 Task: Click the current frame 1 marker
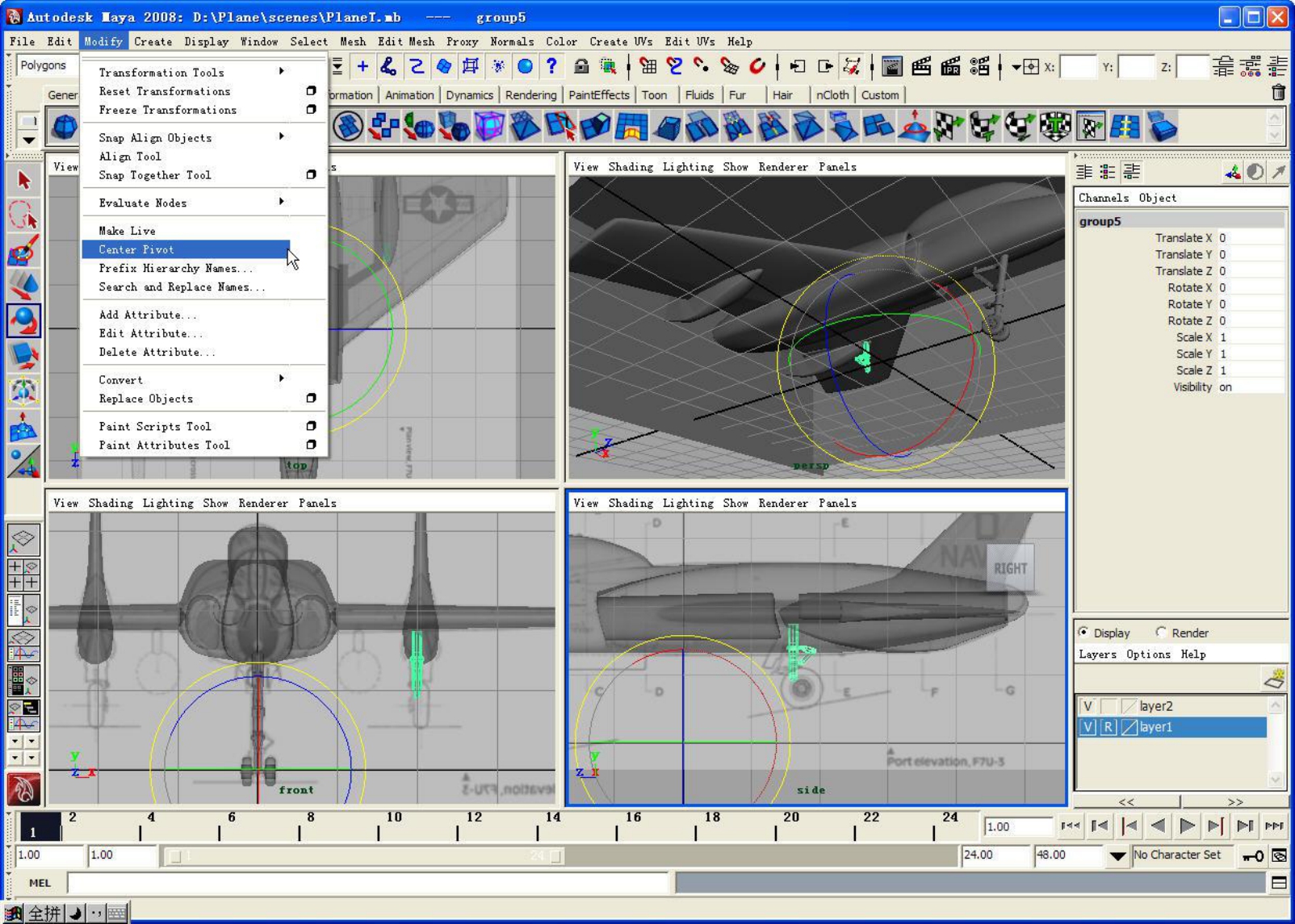(40, 826)
